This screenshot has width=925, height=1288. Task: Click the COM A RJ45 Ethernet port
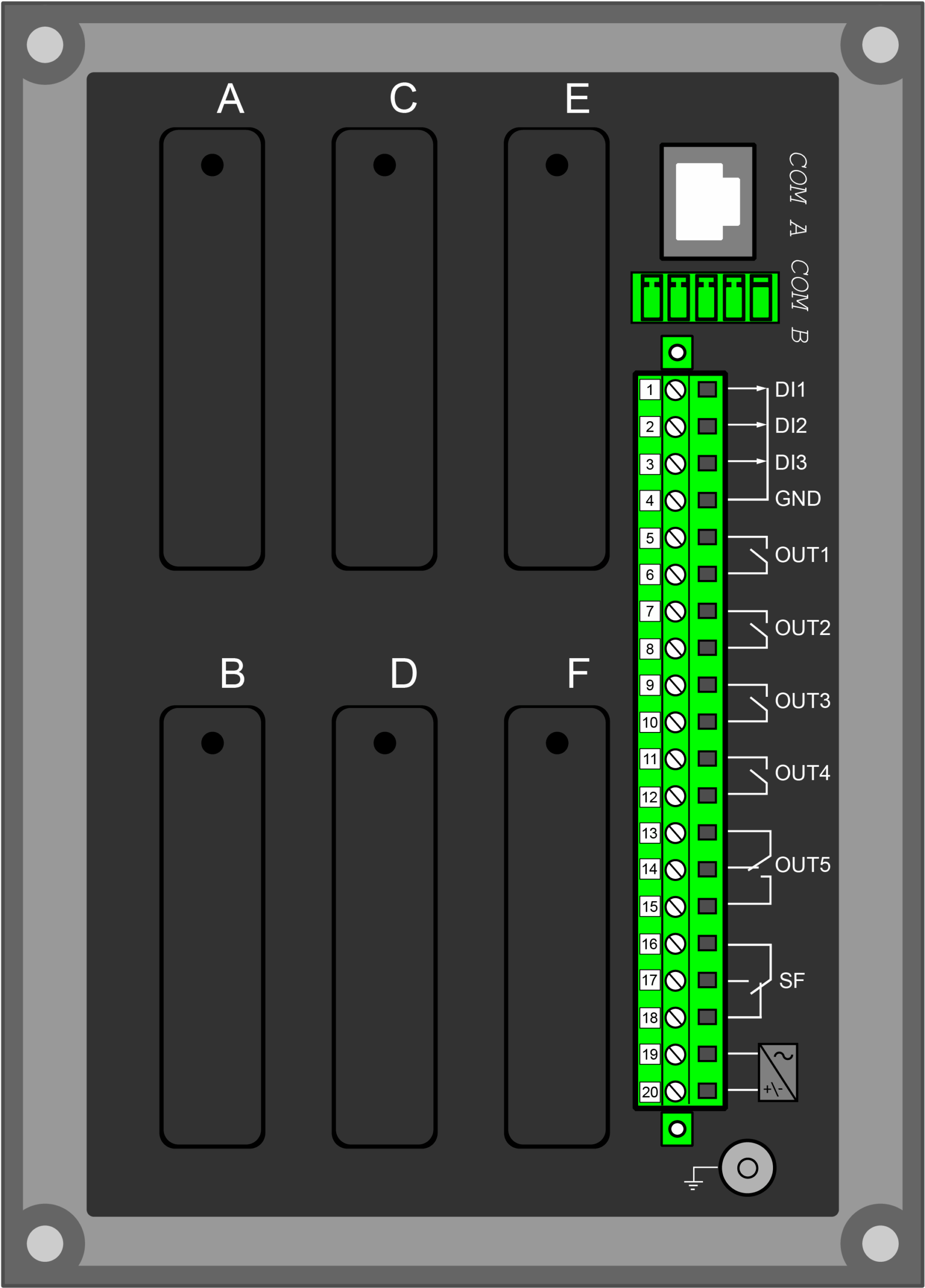click(x=708, y=202)
